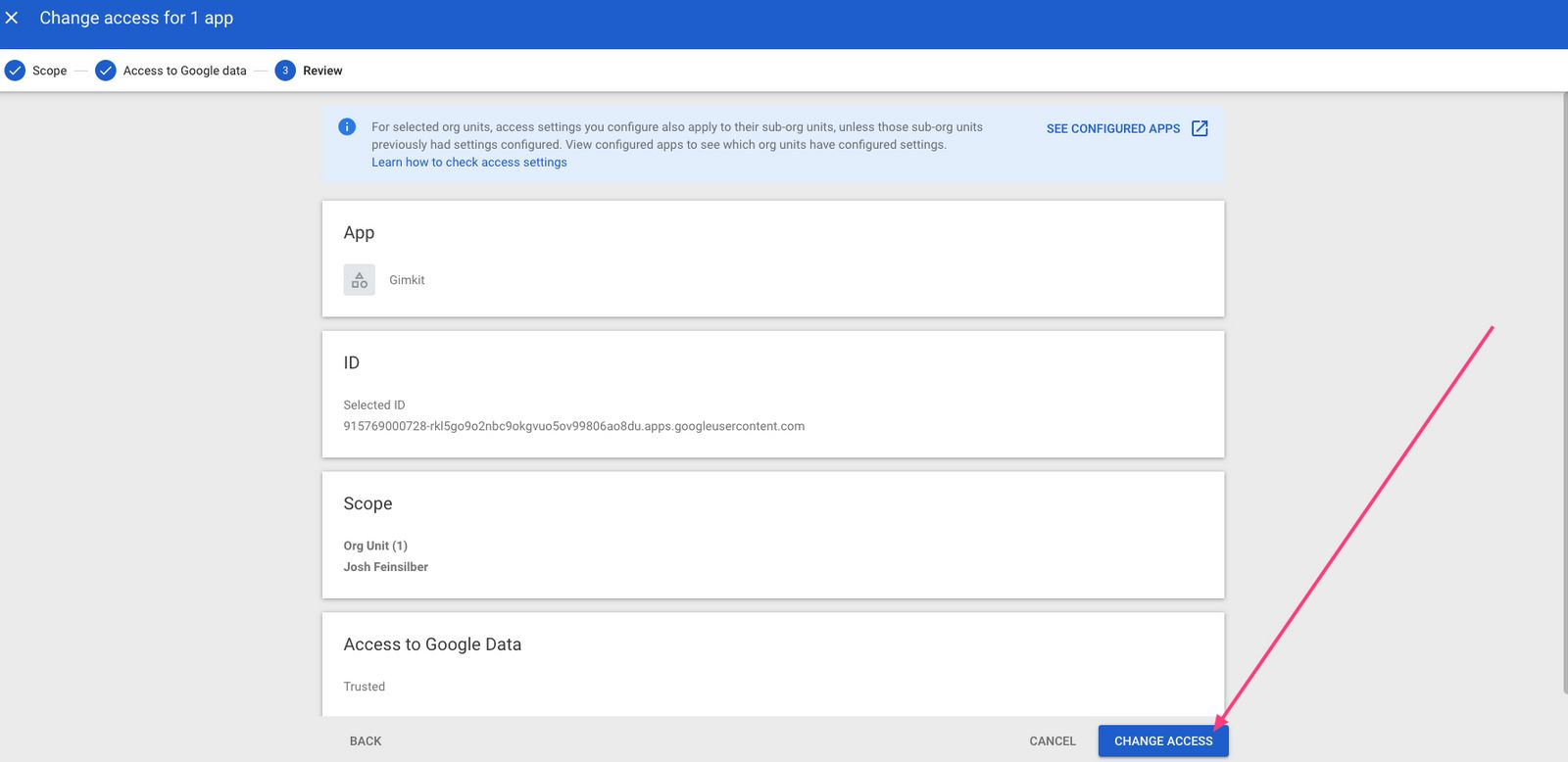
Task: Click the selected ID googleusercontent.com string
Action: [574, 426]
